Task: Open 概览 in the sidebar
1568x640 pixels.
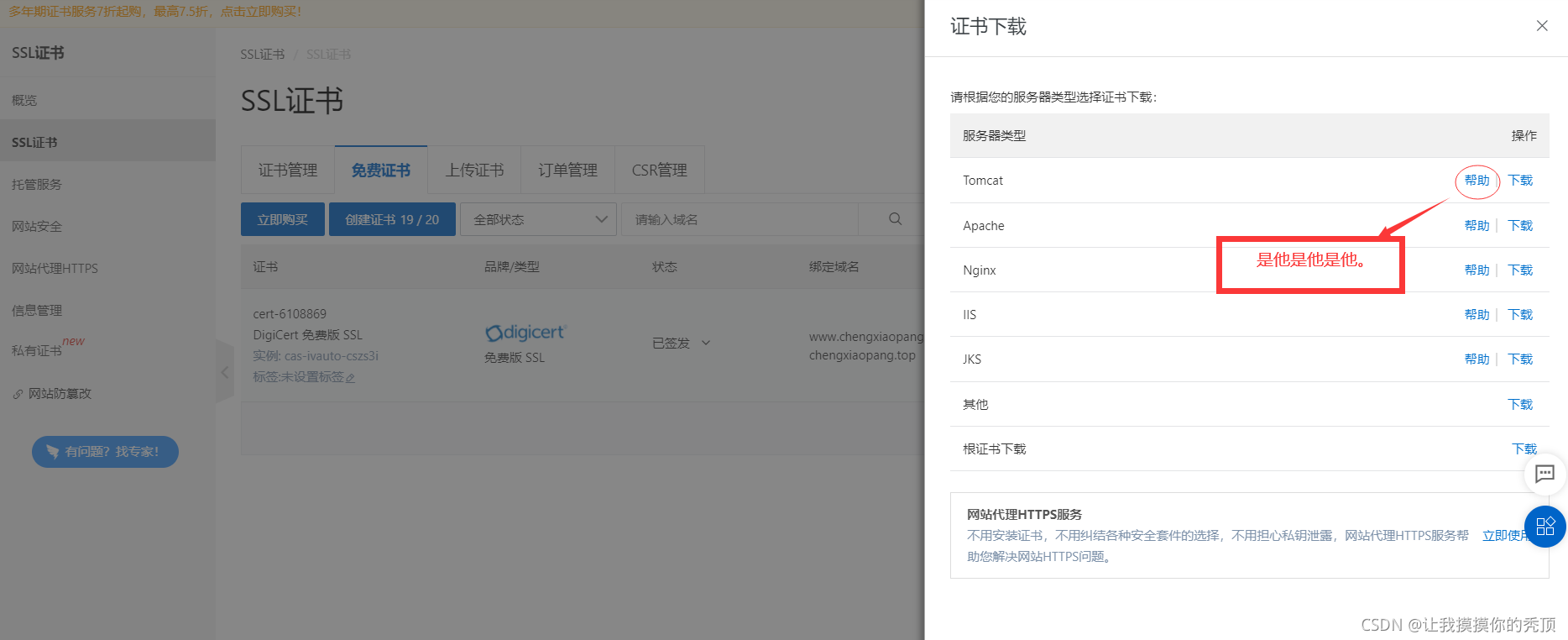Action: (107, 100)
